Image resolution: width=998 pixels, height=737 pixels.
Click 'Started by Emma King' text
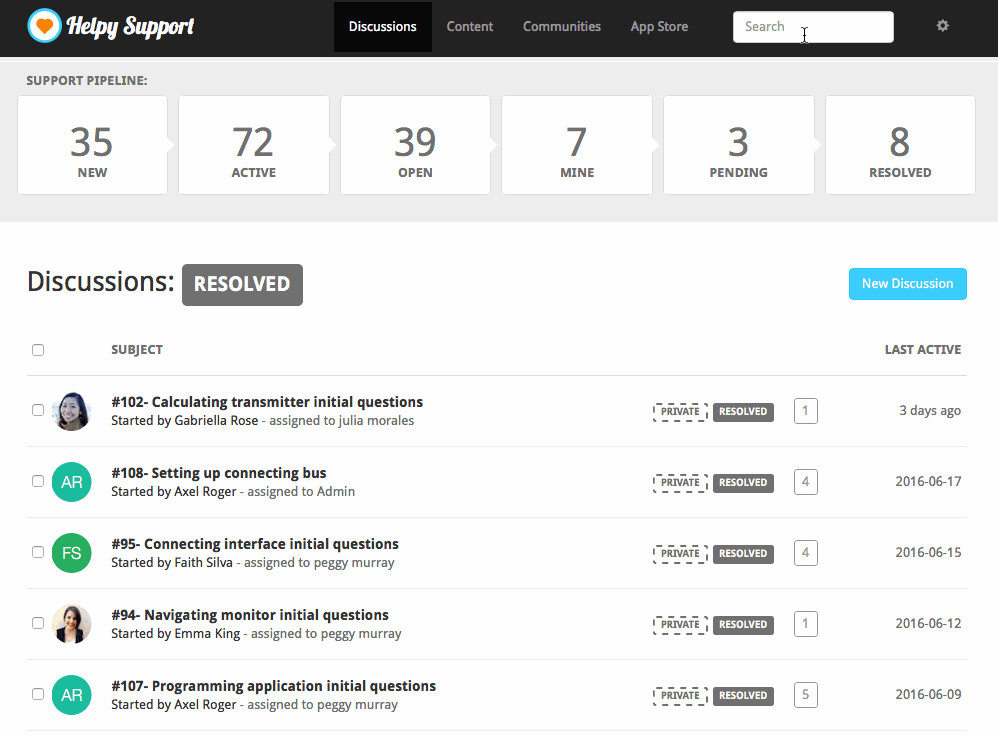click(x=176, y=634)
